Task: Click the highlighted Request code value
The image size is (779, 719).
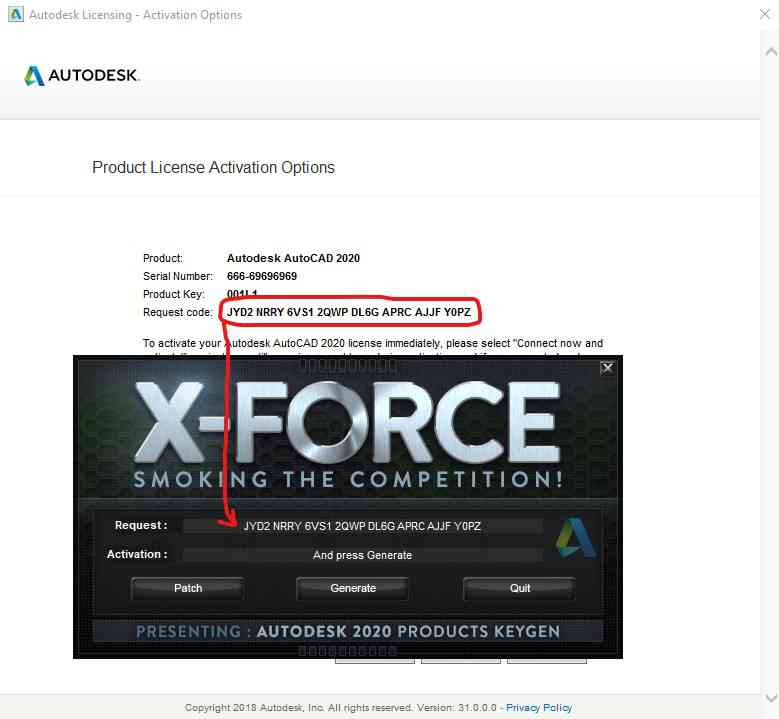Action: [x=349, y=313]
